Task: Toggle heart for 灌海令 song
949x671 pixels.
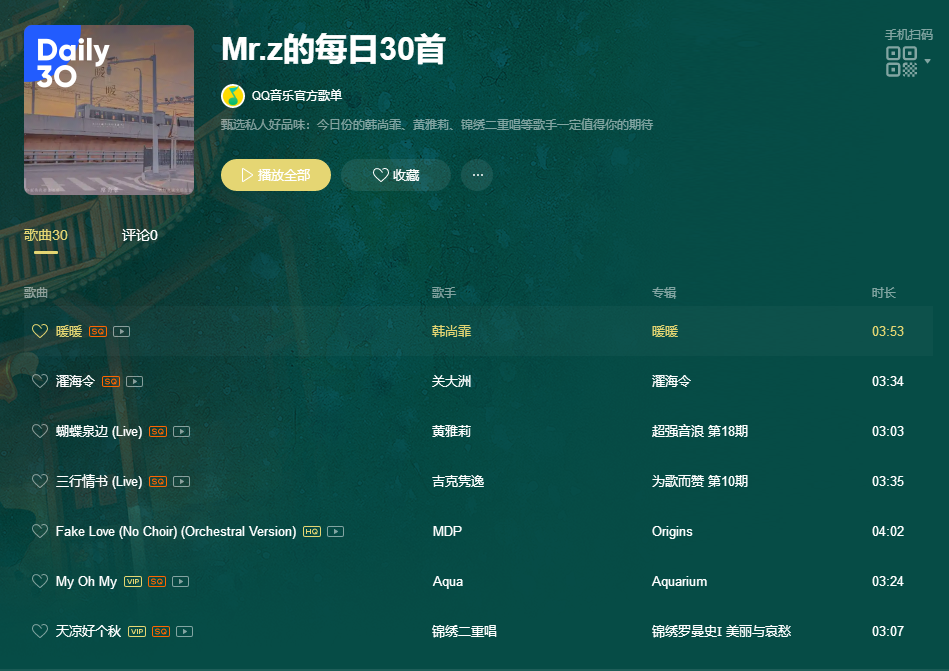Action: pyautogui.click(x=40, y=381)
